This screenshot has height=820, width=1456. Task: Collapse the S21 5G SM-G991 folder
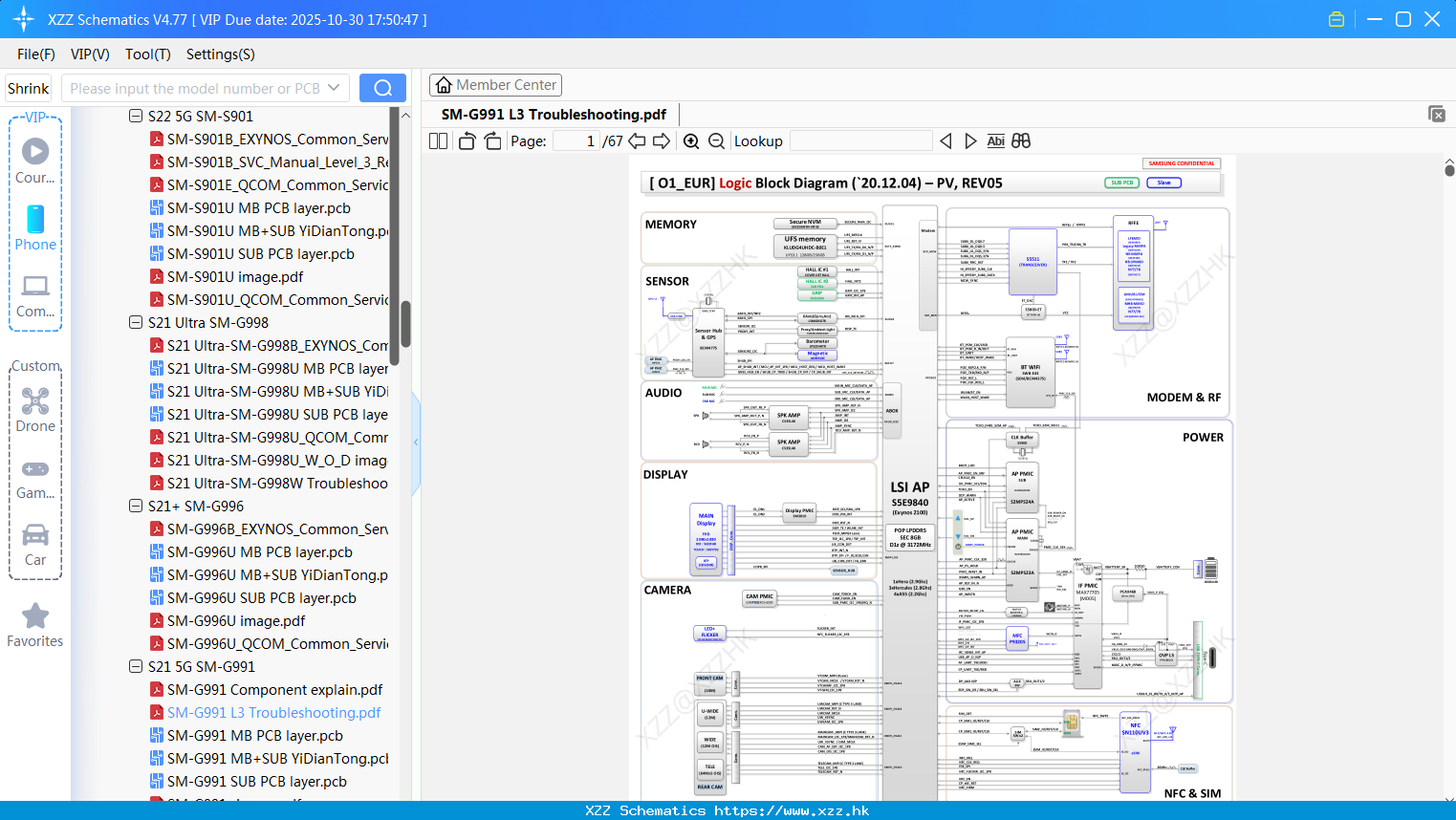(136, 667)
